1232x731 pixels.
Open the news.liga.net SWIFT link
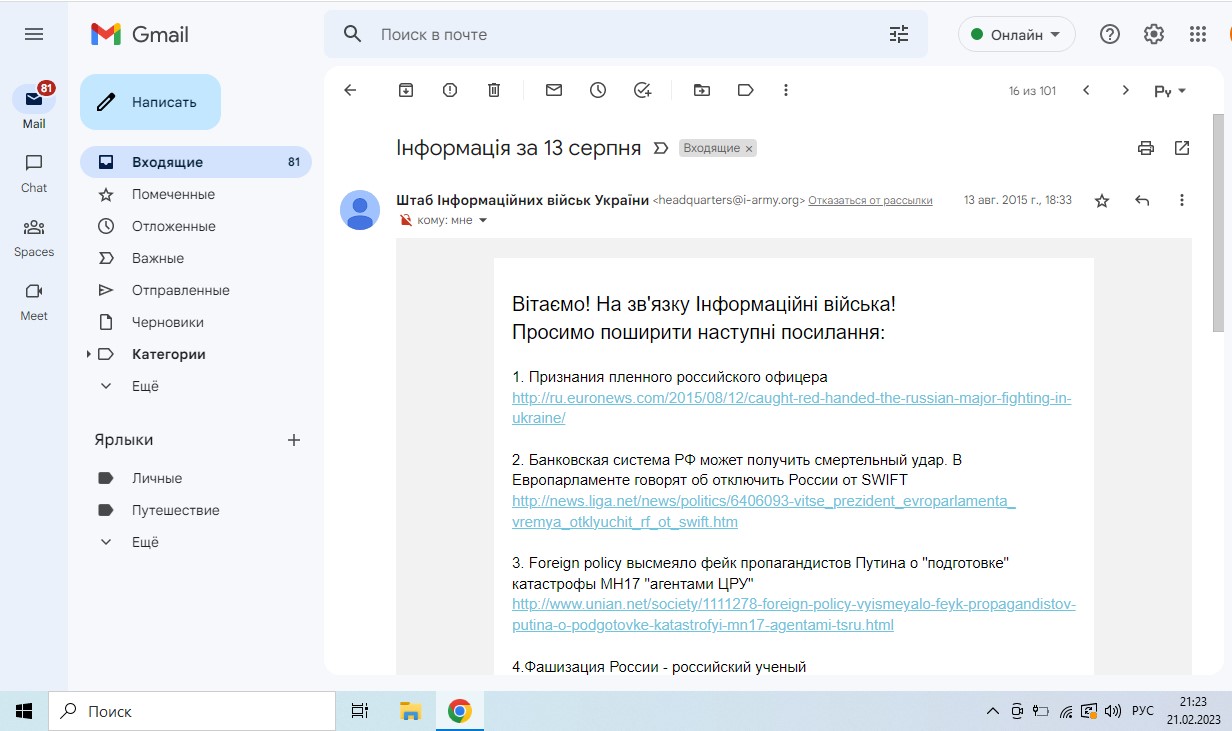click(x=763, y=512)
